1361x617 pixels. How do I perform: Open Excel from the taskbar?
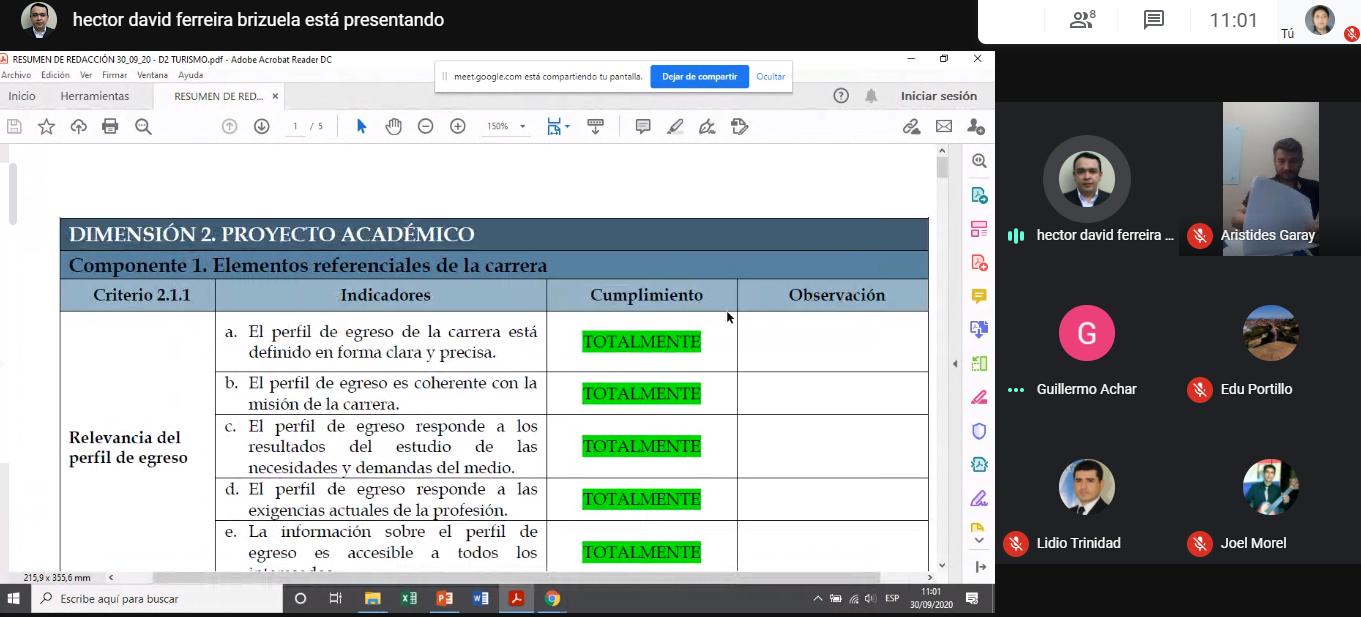[409, 599]
